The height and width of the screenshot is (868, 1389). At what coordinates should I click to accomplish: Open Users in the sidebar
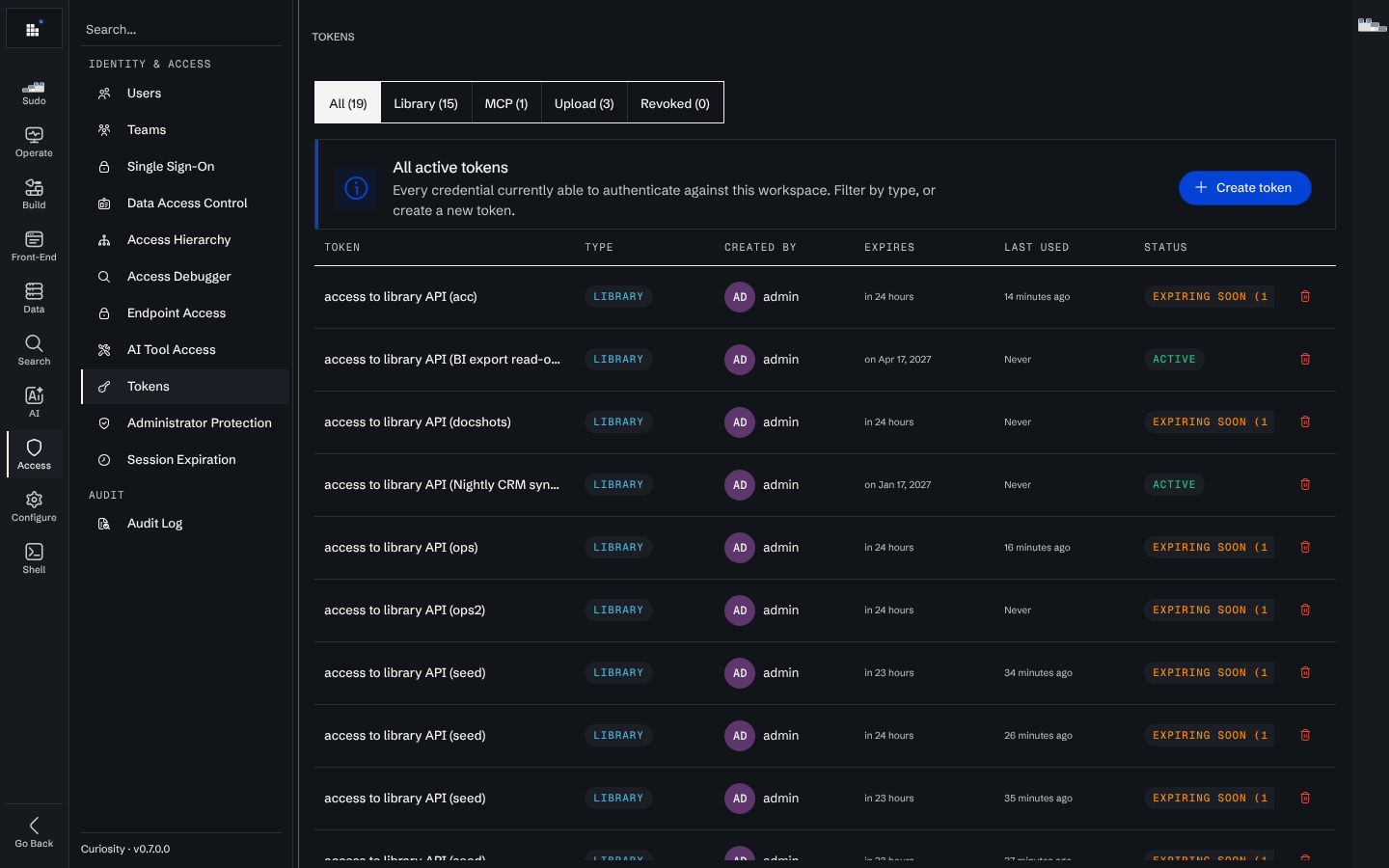coord(185,94)
